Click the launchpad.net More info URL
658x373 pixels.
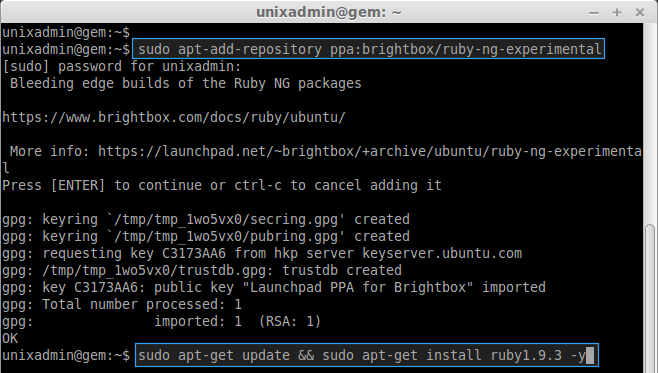[x=370, y=151]
